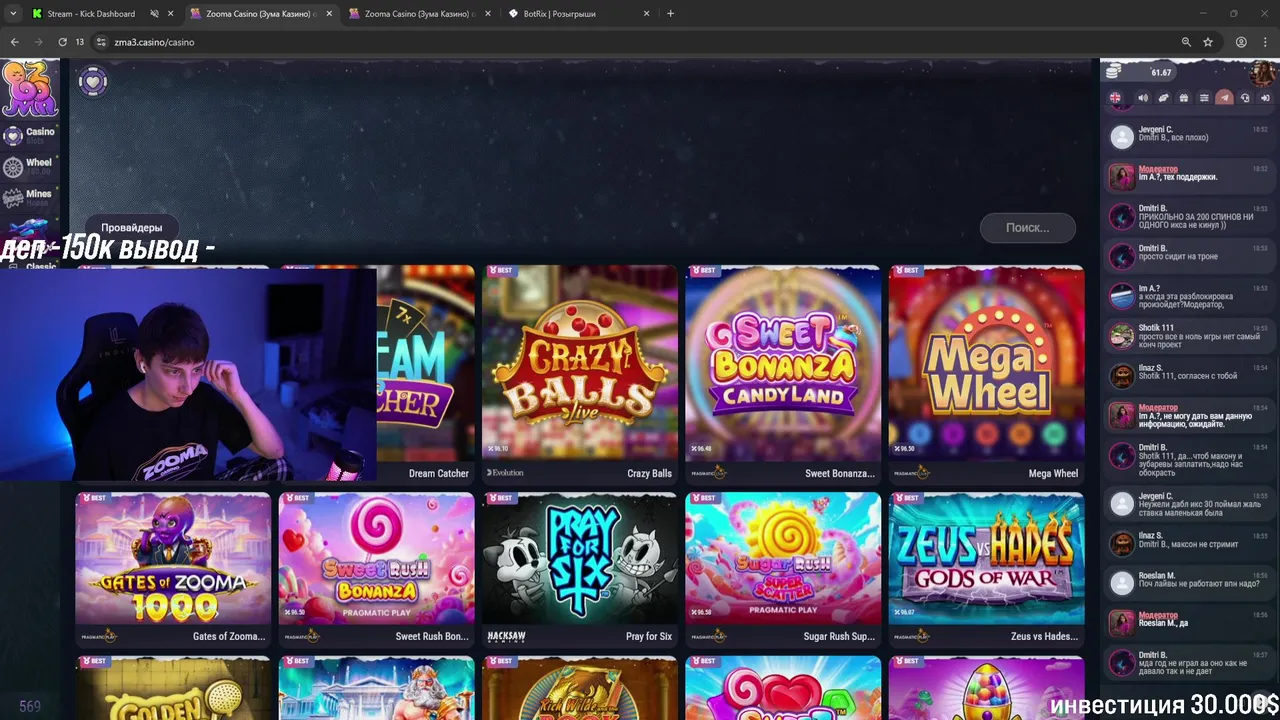Click Jevgeni C. avatar in top chat message
The width and height of the screenshot is (1280, 720).
click(x=1122, y=136)
